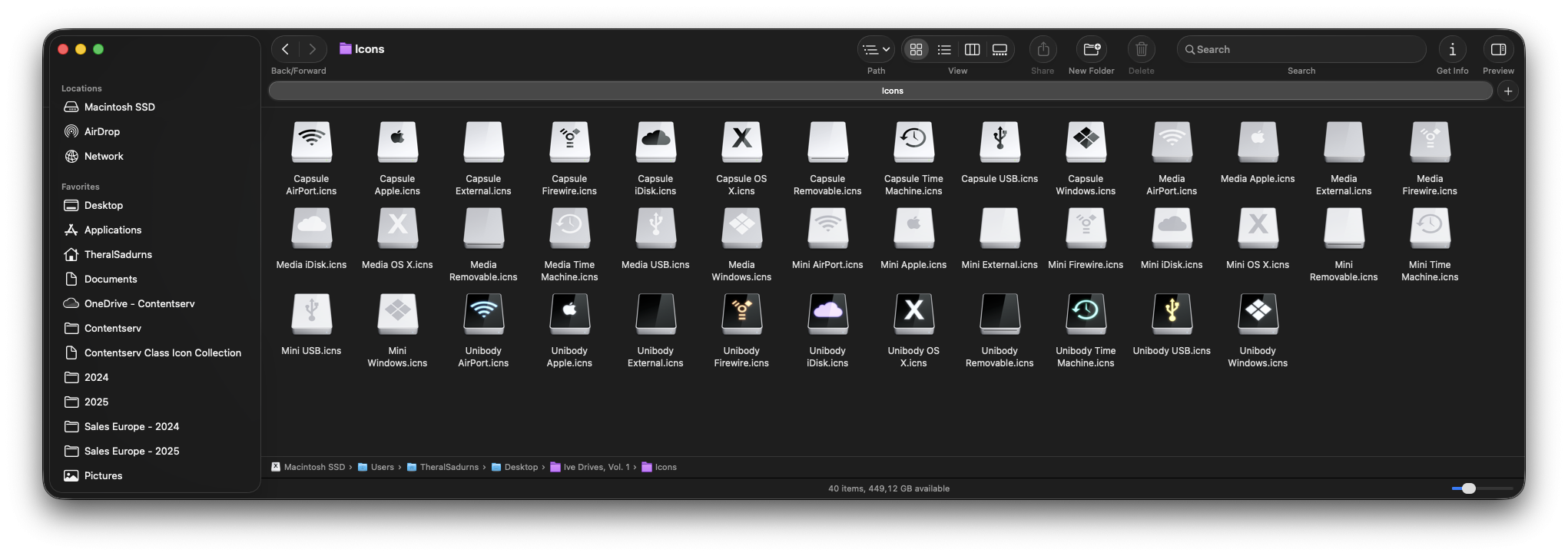Image resolution: width=1568 pixels, height=556 pixels.
Task: Open Applications in the sidebar
Action: click(x=112, y=230)
